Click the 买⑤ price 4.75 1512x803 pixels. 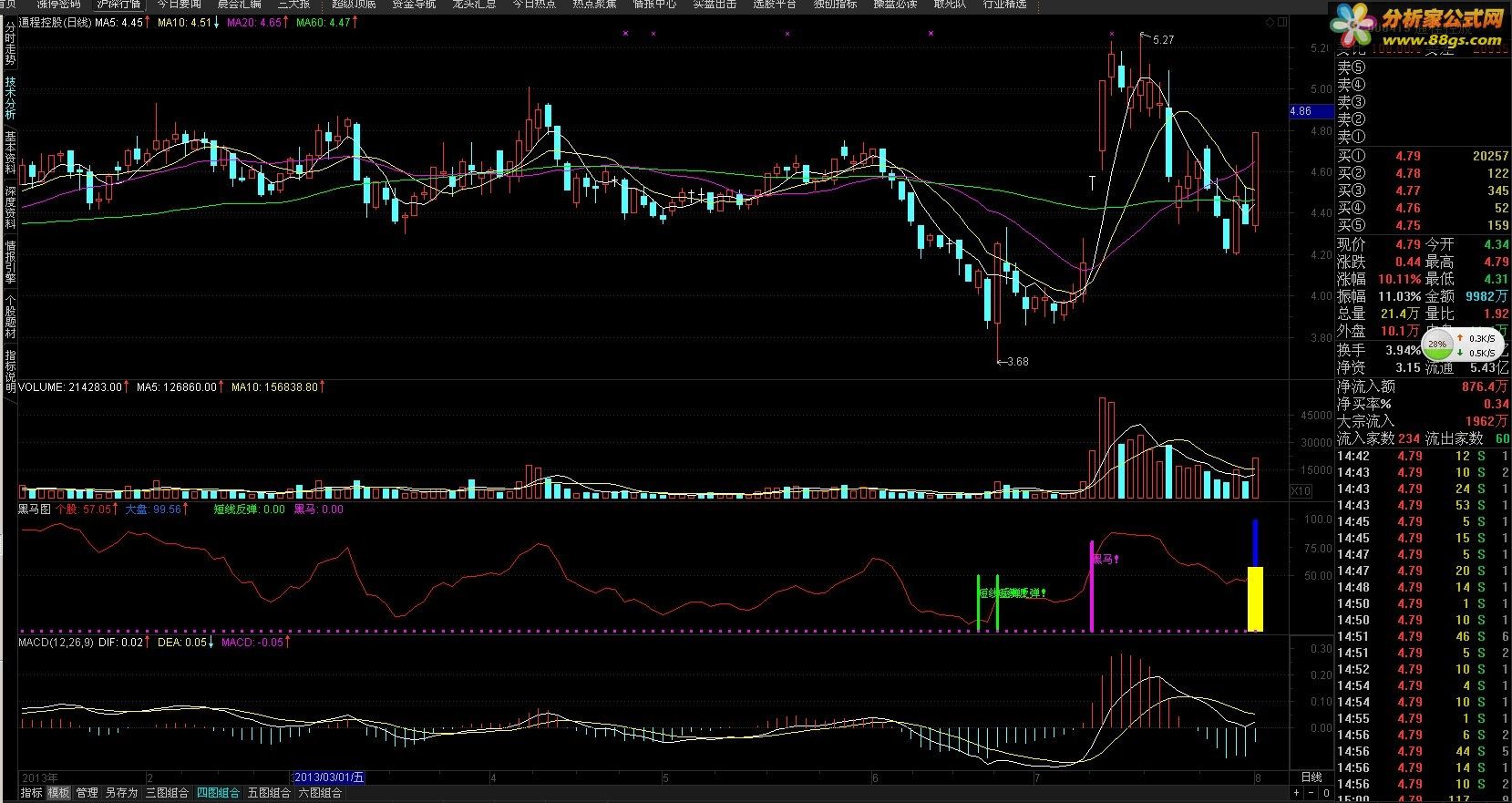pos(1408,226)
